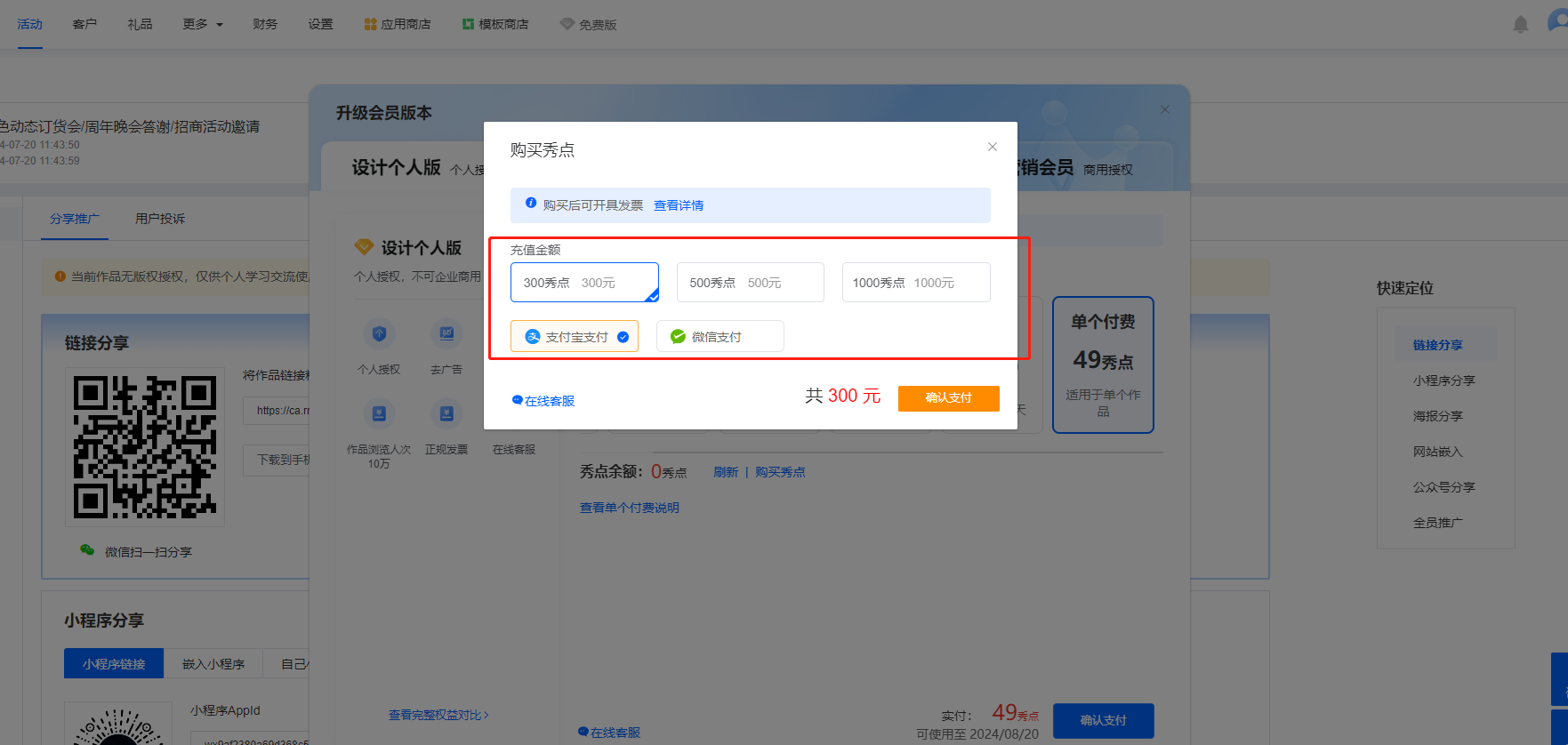1568x745 pixels.
Task: Jump to 海报分享 in 快速定位
Action: [1438, 416]
